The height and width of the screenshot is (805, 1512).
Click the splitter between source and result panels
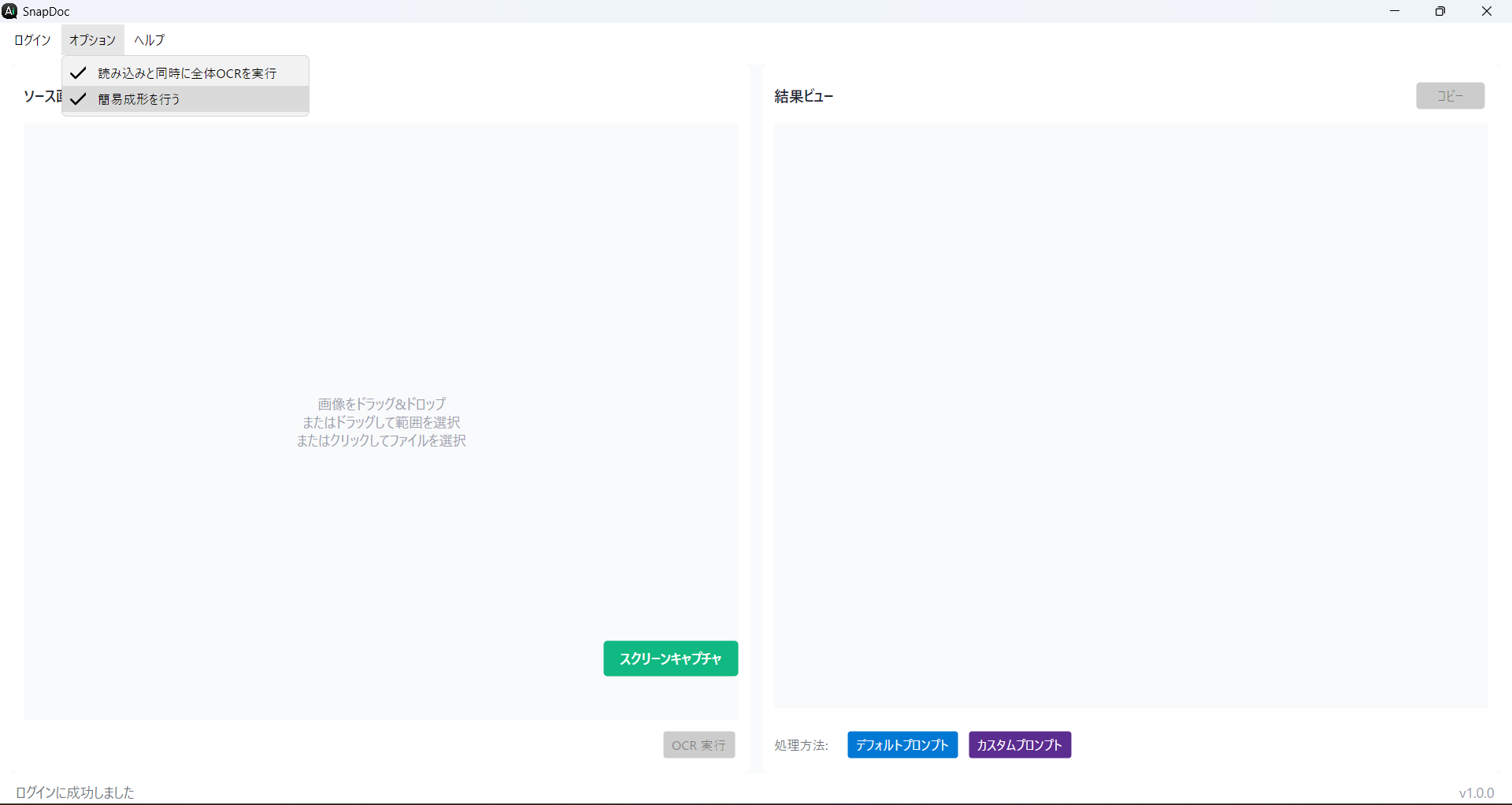click(757, 417)
